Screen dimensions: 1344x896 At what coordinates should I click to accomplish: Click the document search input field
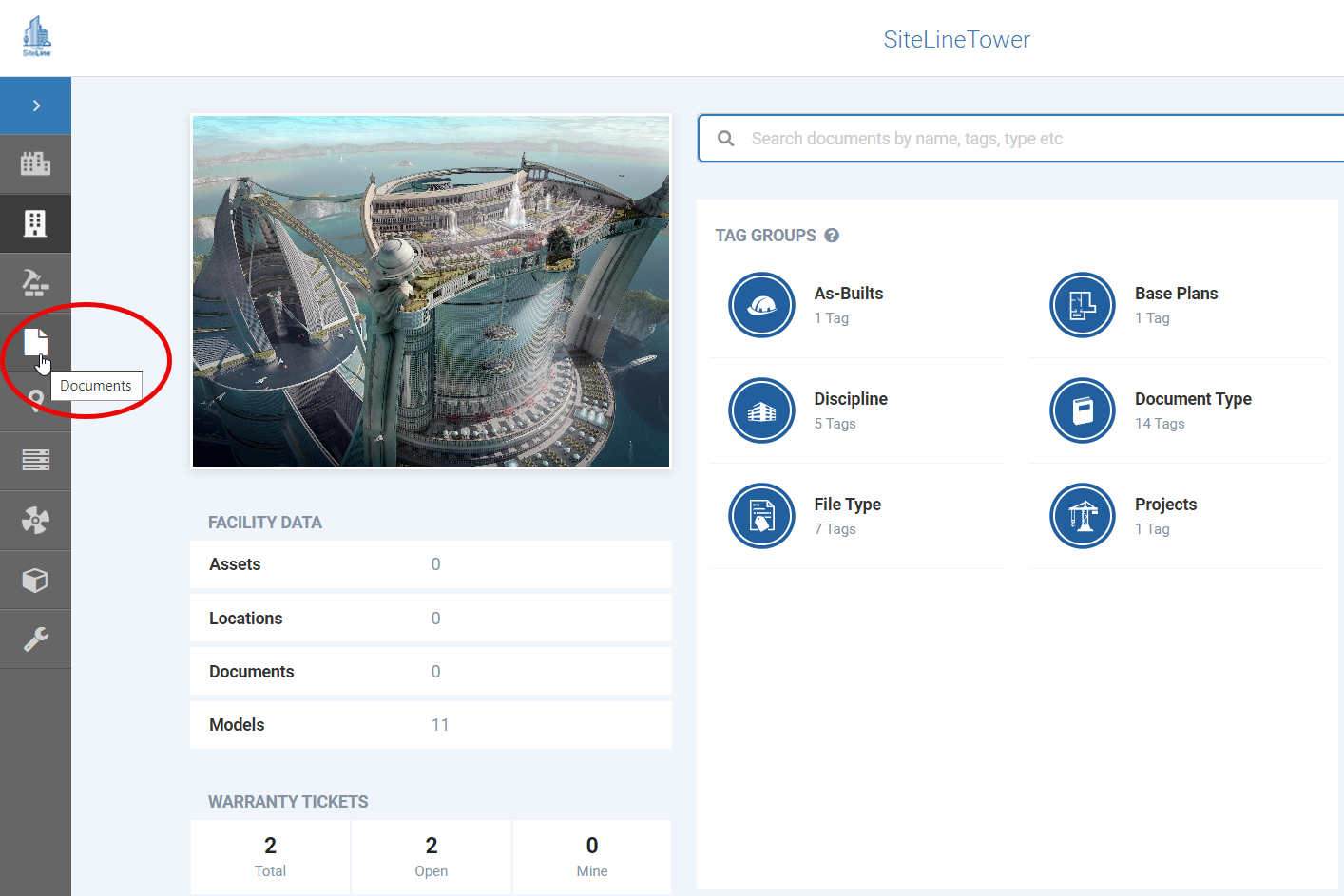coord(1036,139)
